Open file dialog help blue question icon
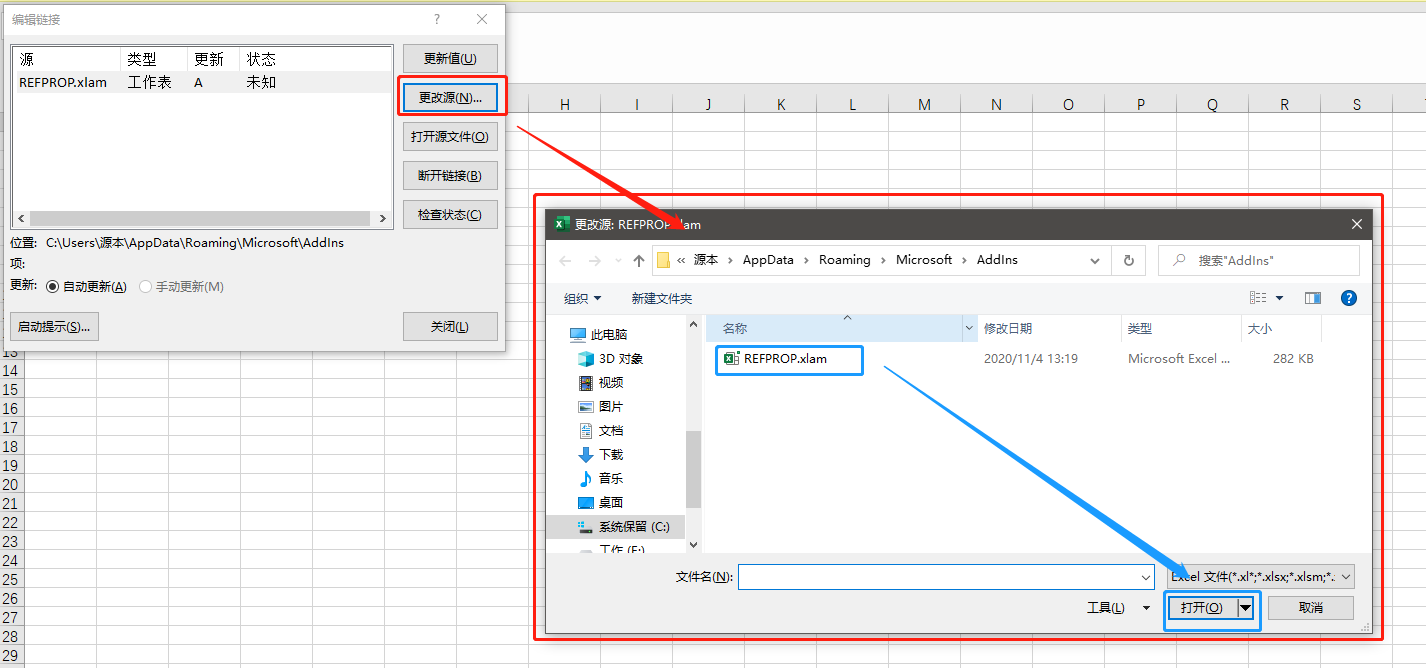The image size is (1426, 668). tap(1349, 298)
